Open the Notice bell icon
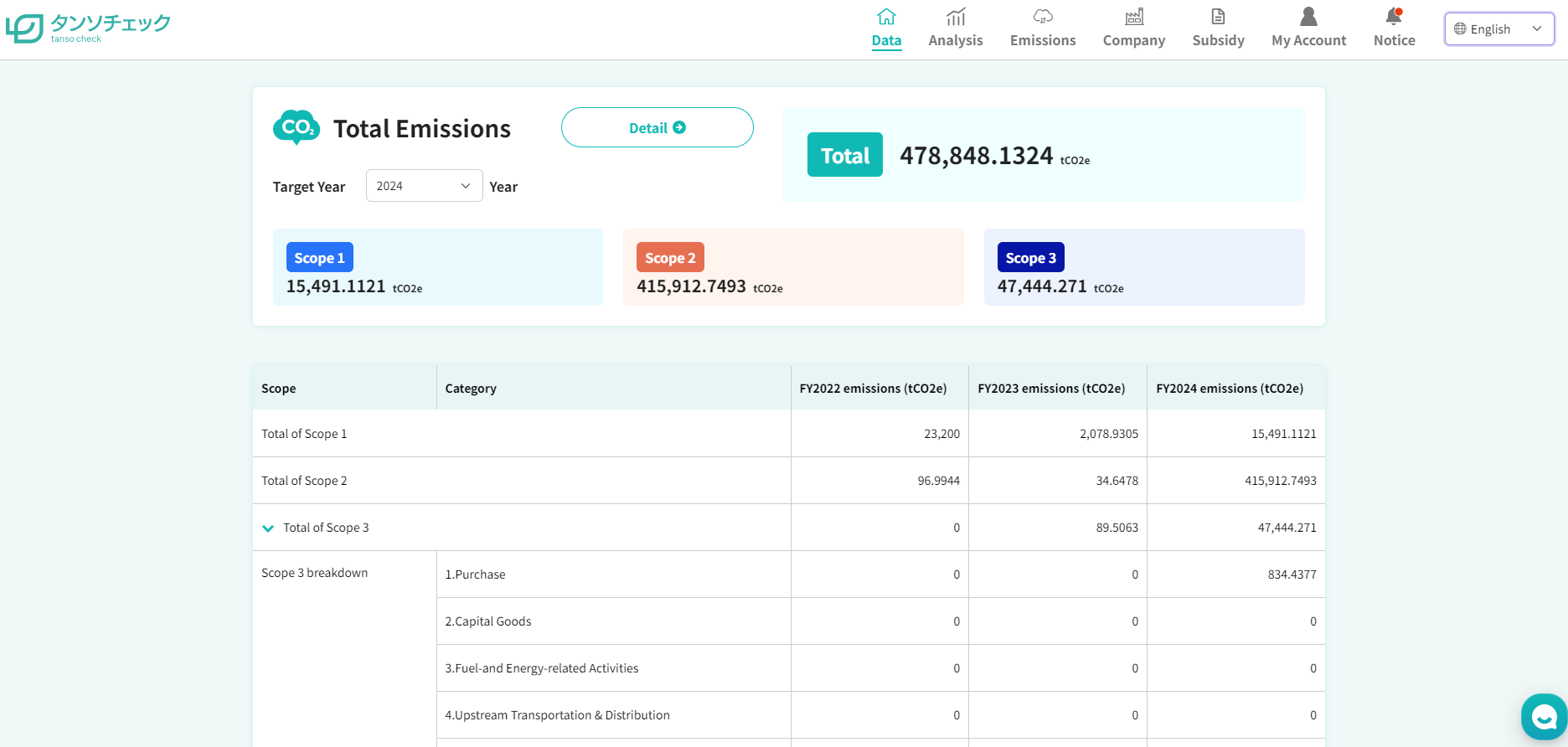Image resolution: width=1568 pixels, height=747 pixels. point(1394,17)
